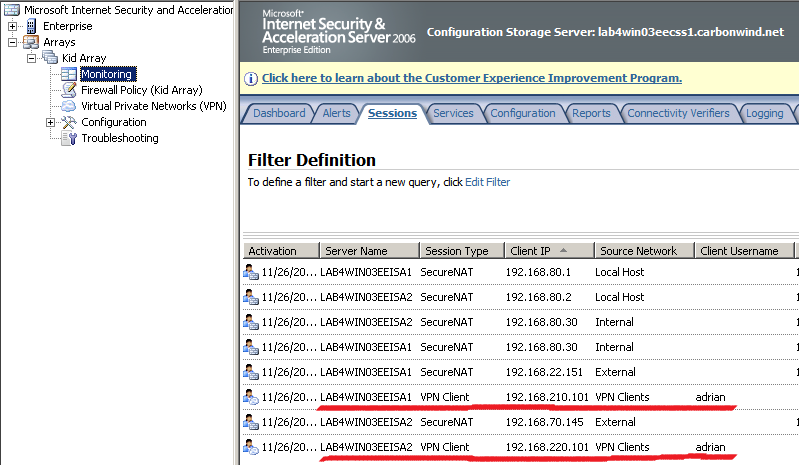The image size is (799, 465).
Task: Collapse the Arrays tree node
Action: coord(12,42)
